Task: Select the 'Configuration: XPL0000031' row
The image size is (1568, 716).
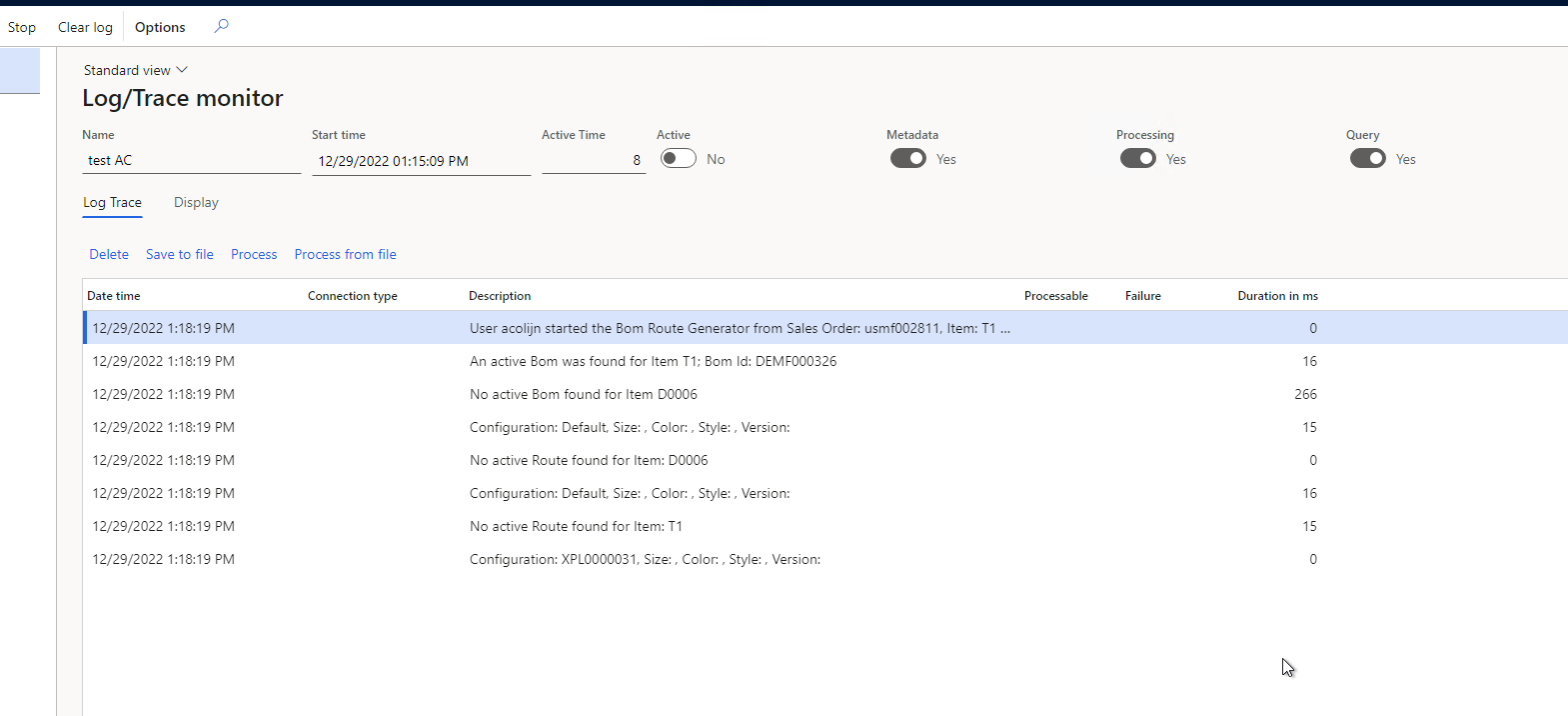Action: [x=825, y=559]
